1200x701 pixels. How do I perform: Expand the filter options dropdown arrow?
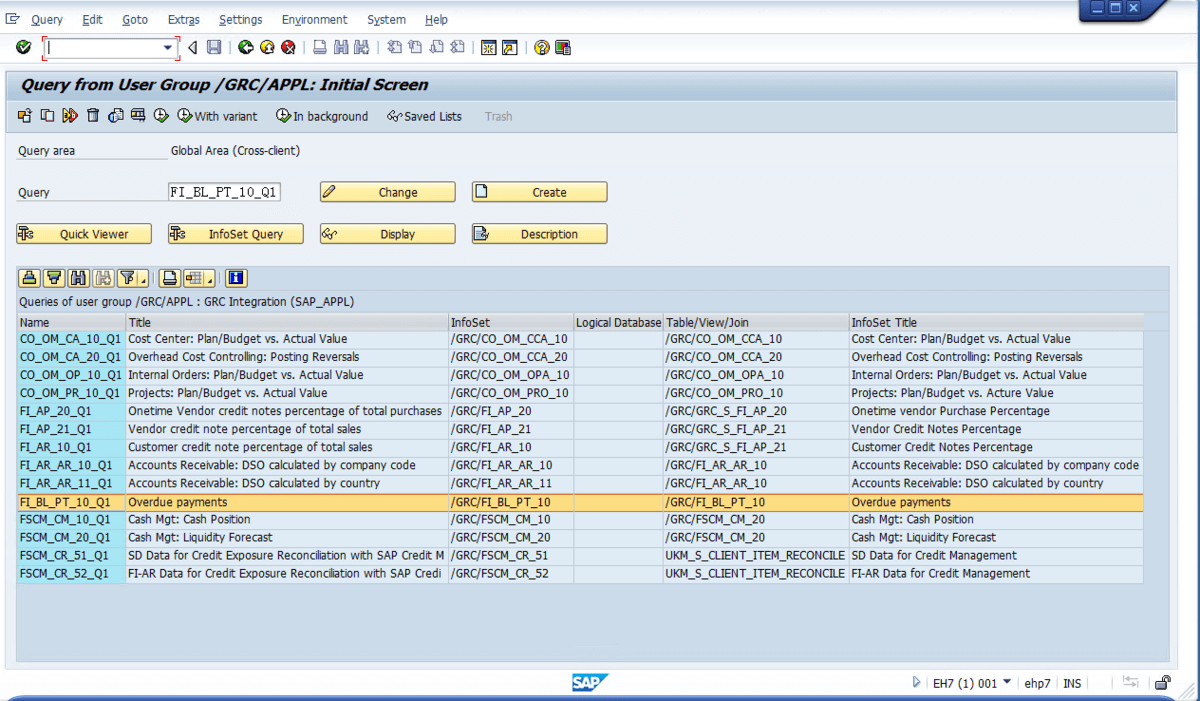(x=144, y=280)
